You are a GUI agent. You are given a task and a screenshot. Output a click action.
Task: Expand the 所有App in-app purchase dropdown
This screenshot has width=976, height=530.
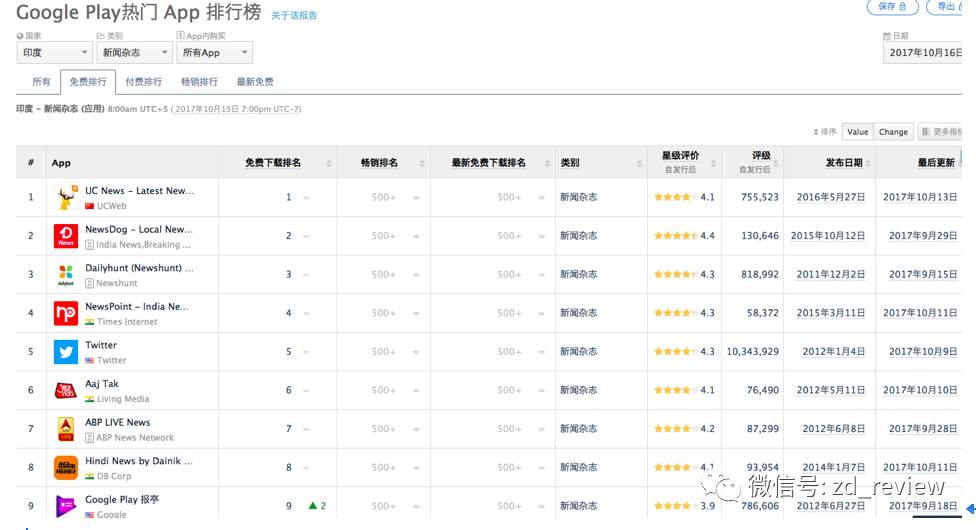[x=214, y=53]
